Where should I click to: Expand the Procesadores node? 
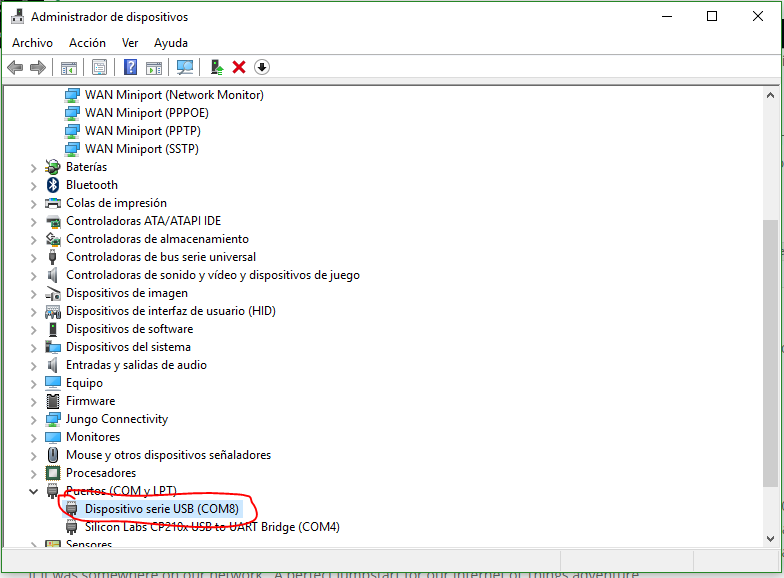click(33, 474)
